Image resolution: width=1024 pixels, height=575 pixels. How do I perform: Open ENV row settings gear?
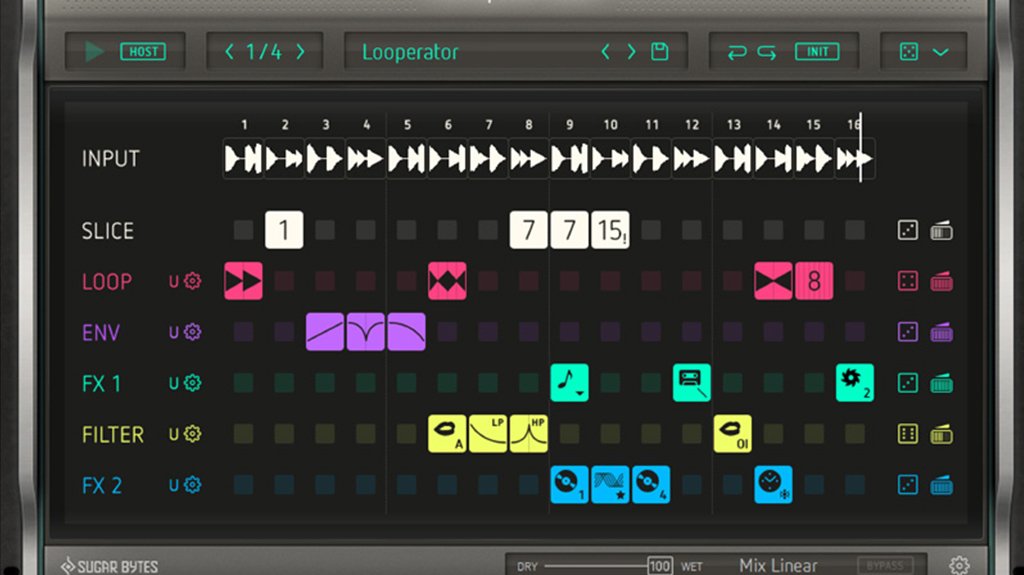coord(192,332)
